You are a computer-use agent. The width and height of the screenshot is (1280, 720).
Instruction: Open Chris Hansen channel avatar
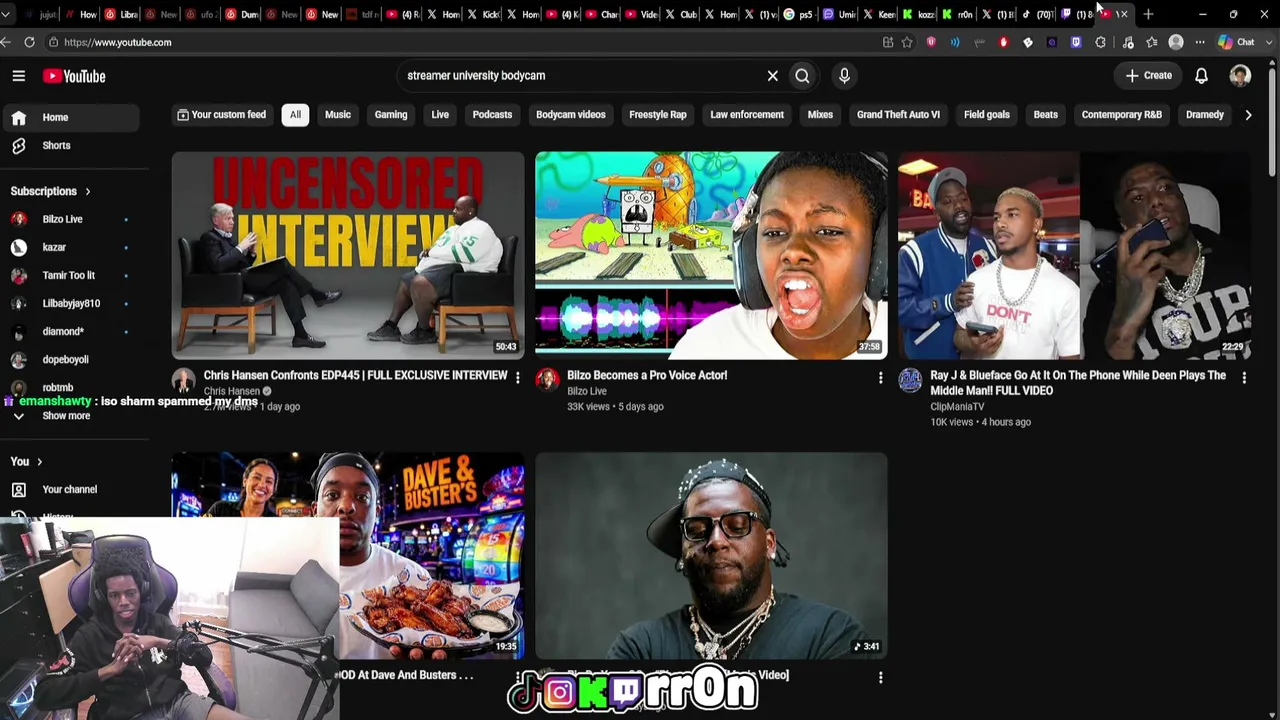point(183,380)
